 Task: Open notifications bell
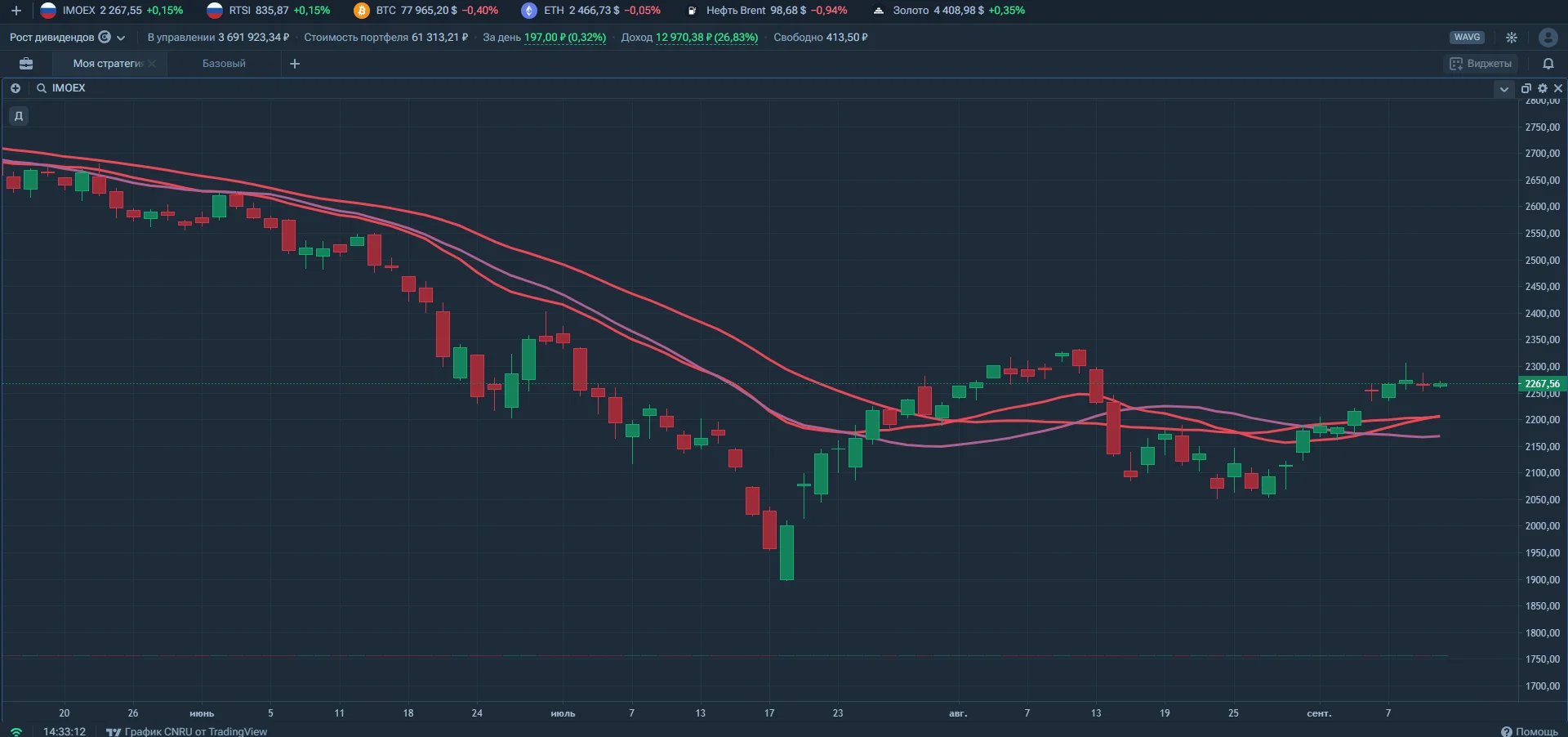point(1548,64)
